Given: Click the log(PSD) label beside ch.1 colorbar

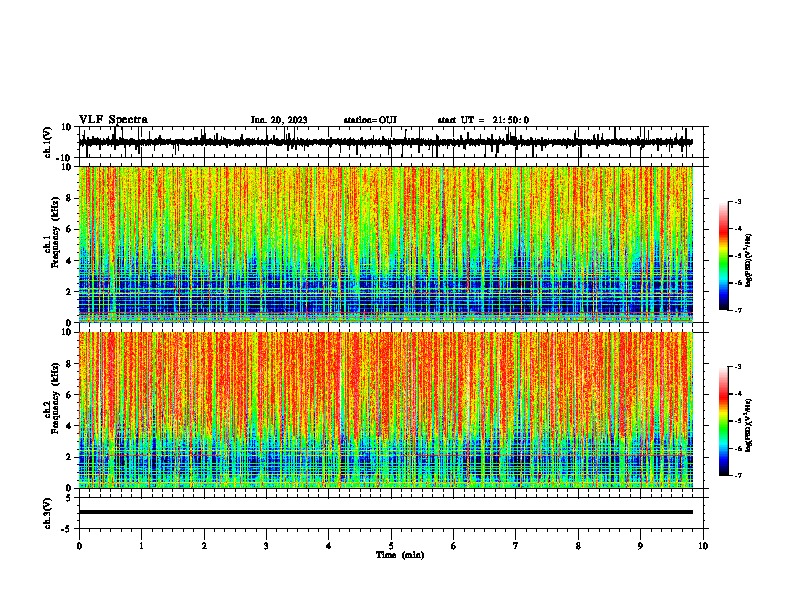Looking at the screenshot, I should click(x=748, y=260).
